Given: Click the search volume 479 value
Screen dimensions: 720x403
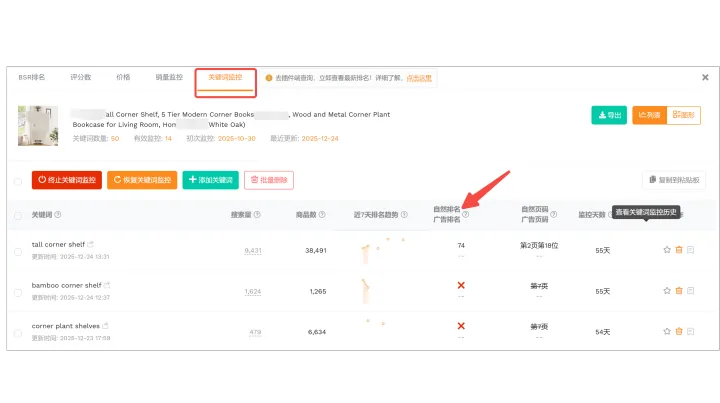Looking at the screenshot, I should point(255,332).
